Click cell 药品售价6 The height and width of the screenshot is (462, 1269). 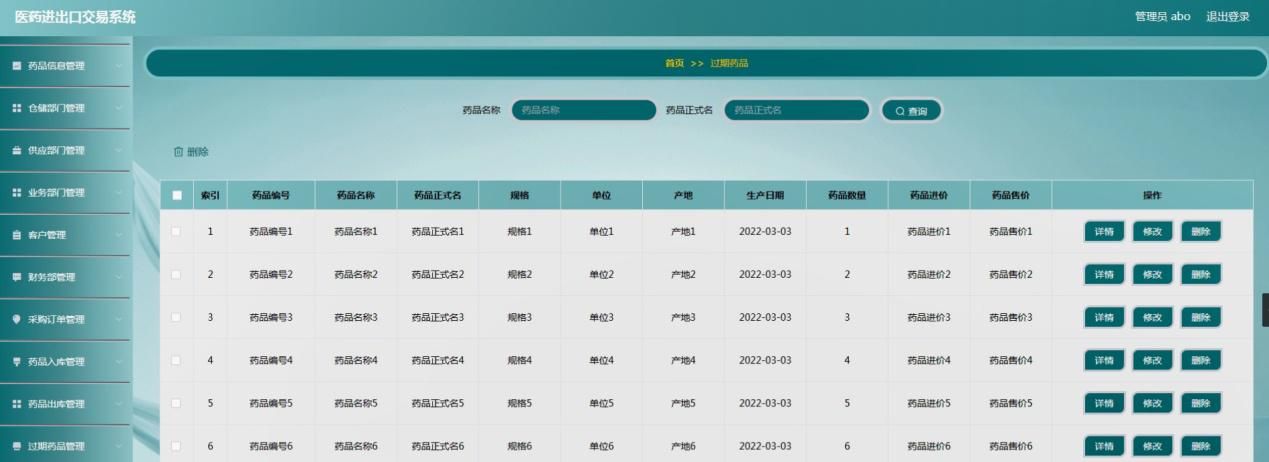coord(1011,446)
